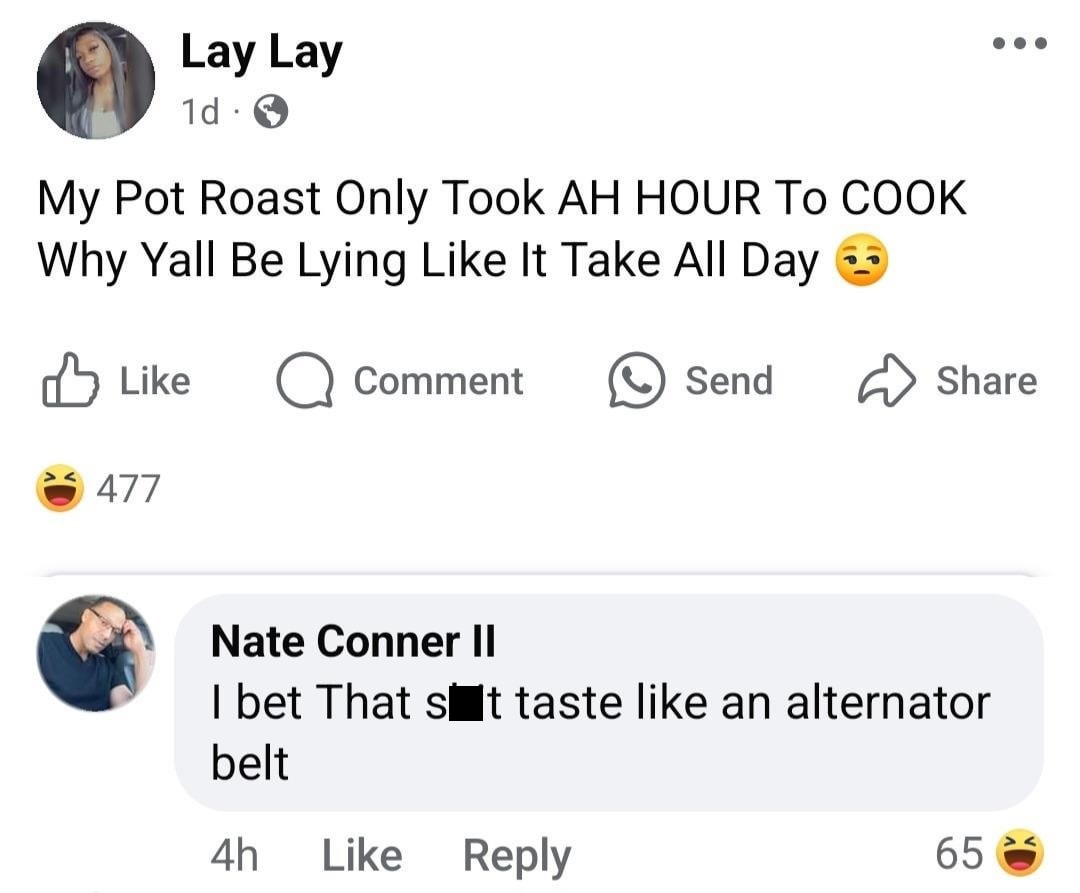This screenshot has width=1080, height=893.
Task: Open the laughing reaction icon beside 477
Action: click(60, 488)
